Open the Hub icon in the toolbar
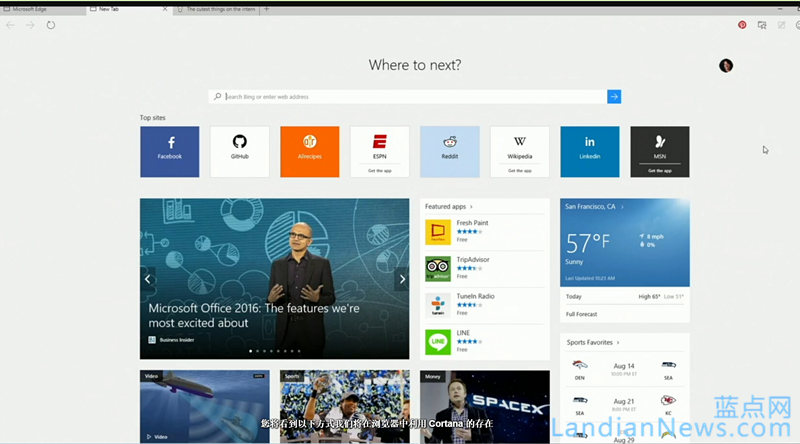 pyautogui.click(x=762, y=25)
